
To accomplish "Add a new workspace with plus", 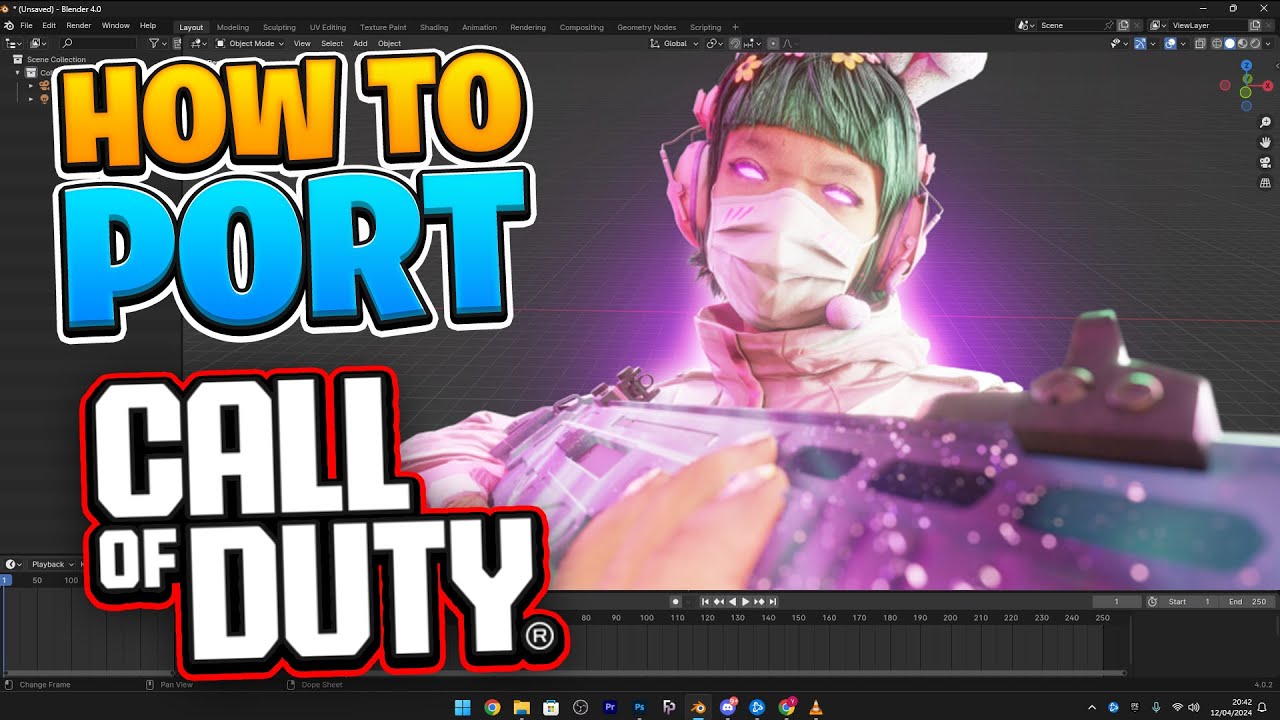I will tap(735, 27).
